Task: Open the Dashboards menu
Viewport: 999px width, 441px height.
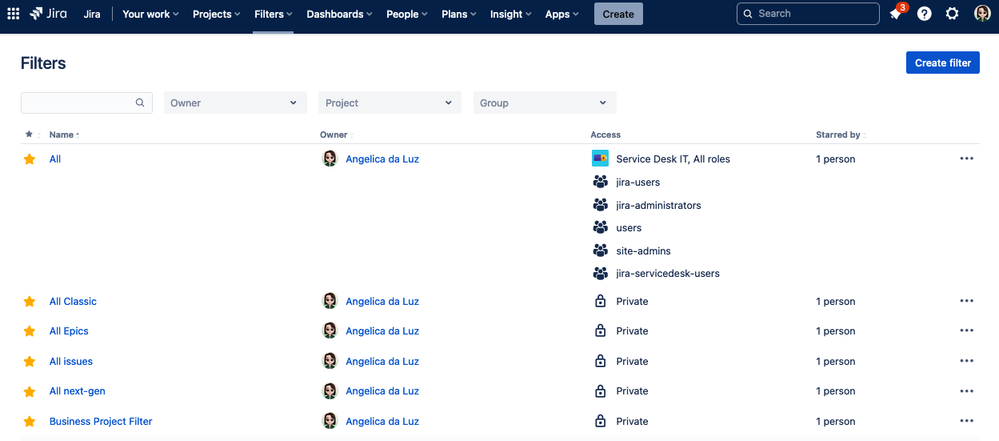Action: click(340, 14)
